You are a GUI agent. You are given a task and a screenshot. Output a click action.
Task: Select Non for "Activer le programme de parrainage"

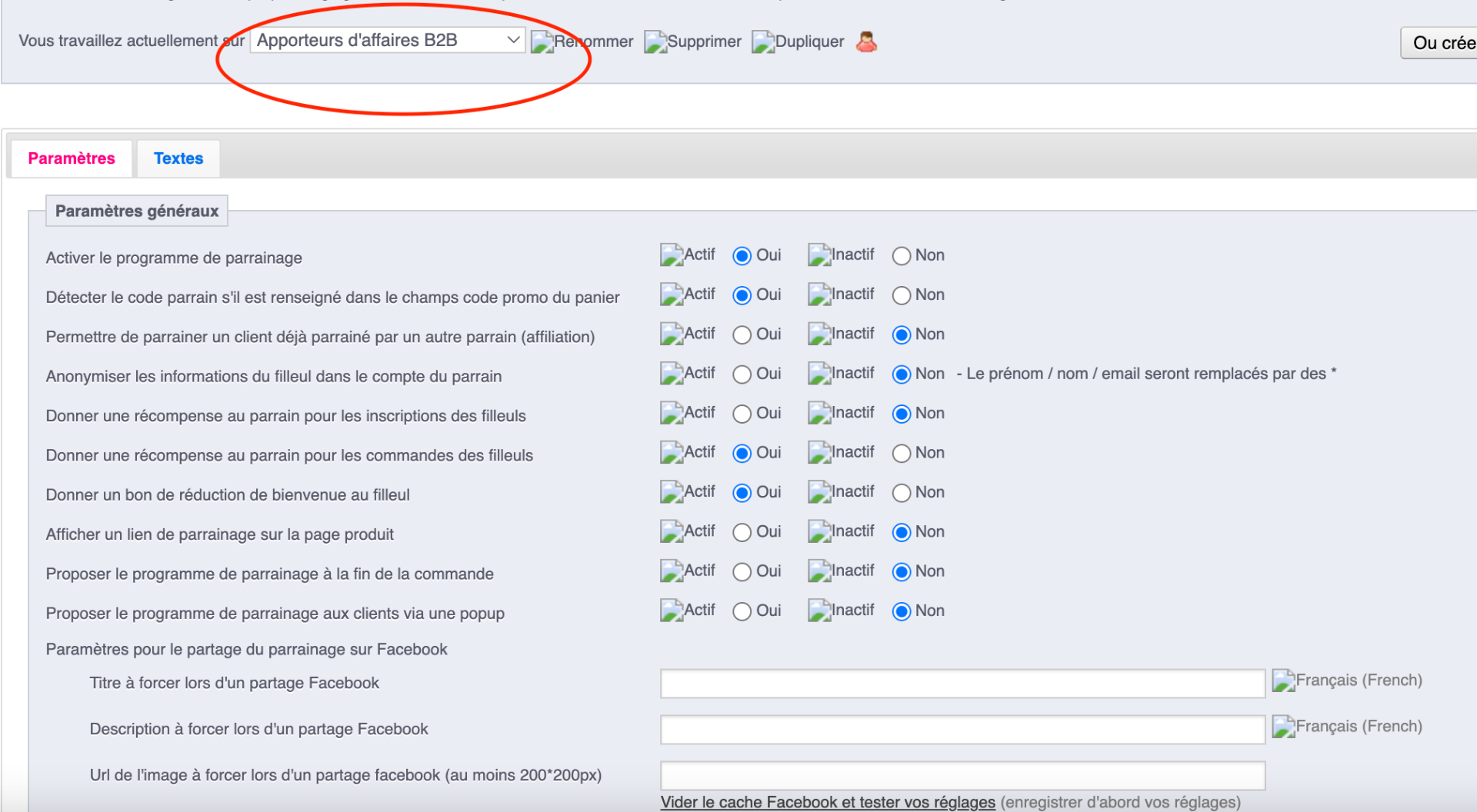(902, 256)
